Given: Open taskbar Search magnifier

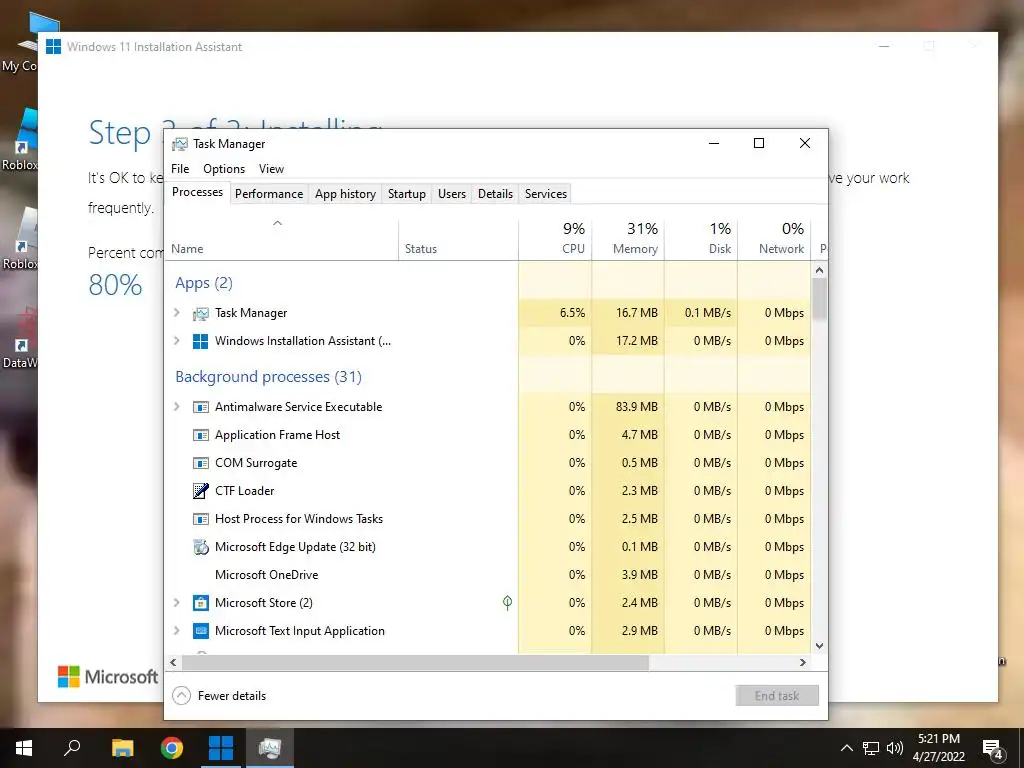Looking at the screenshot, I should pyautogui.click(x=72, y=748).
